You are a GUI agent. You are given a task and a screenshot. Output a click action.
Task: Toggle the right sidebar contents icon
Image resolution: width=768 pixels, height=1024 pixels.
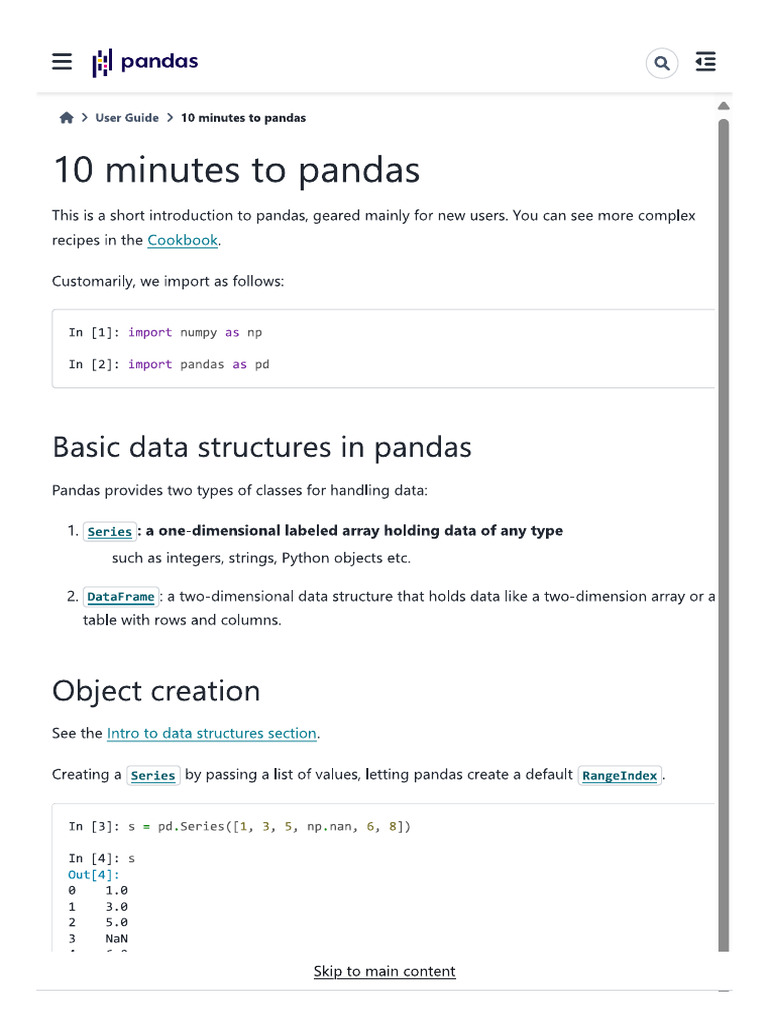(x=706, y=62)
